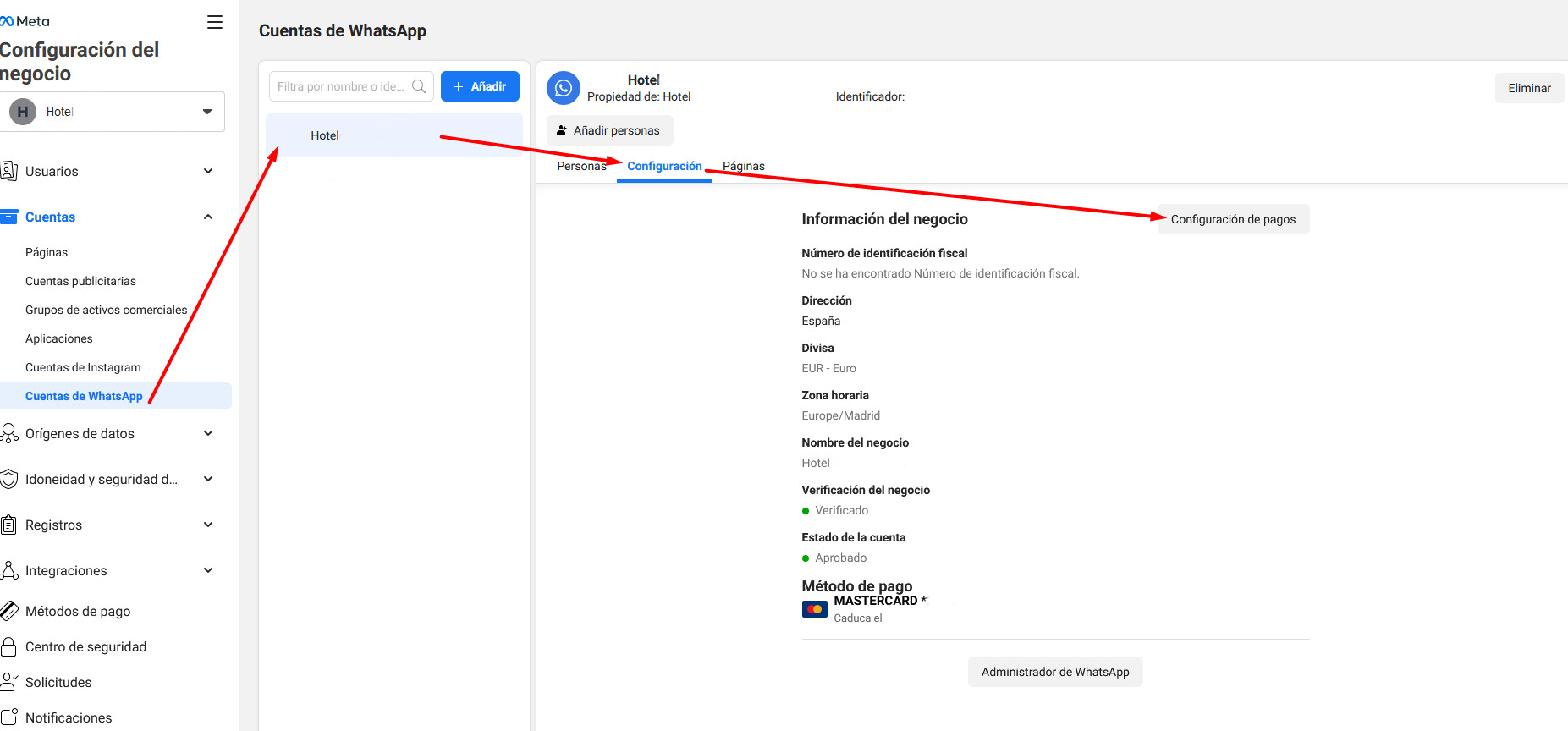Screen dimensions: 1568x731
Task: Expand Idoneidad y seguridad section
Action: (208, 479)
